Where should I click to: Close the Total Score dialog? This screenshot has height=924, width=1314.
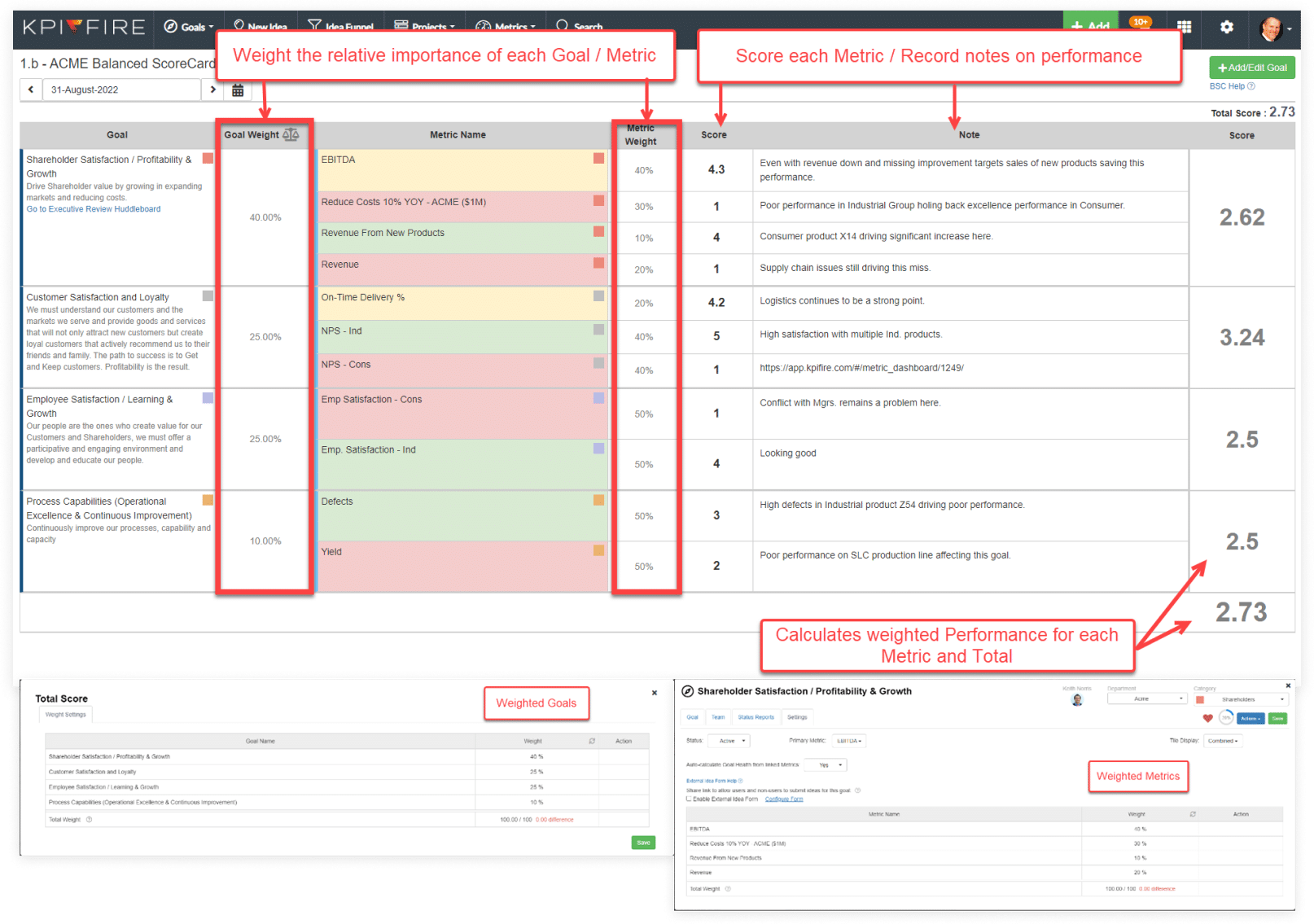tap(654, 693)
